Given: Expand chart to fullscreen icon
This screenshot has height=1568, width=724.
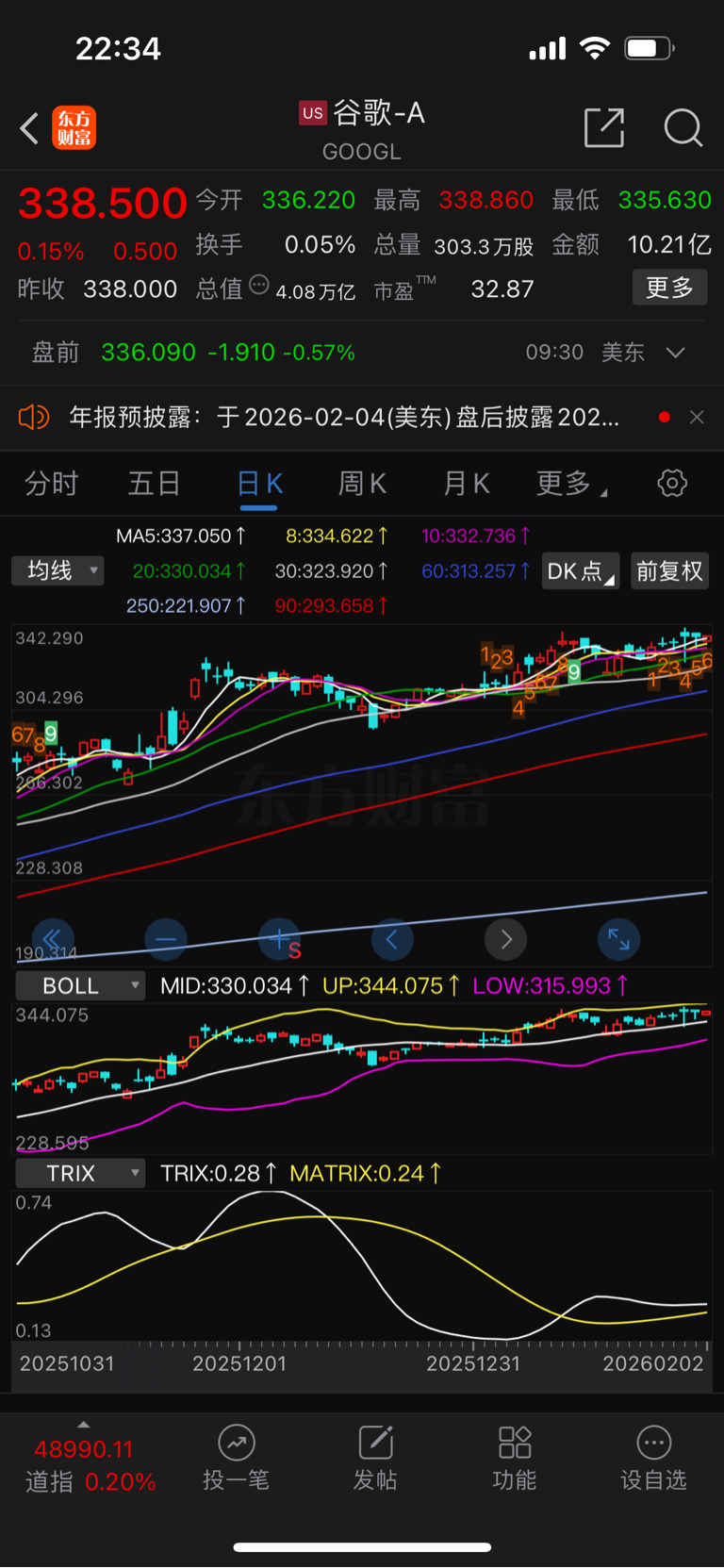Looking at the screenshot, I should [619, 939].
